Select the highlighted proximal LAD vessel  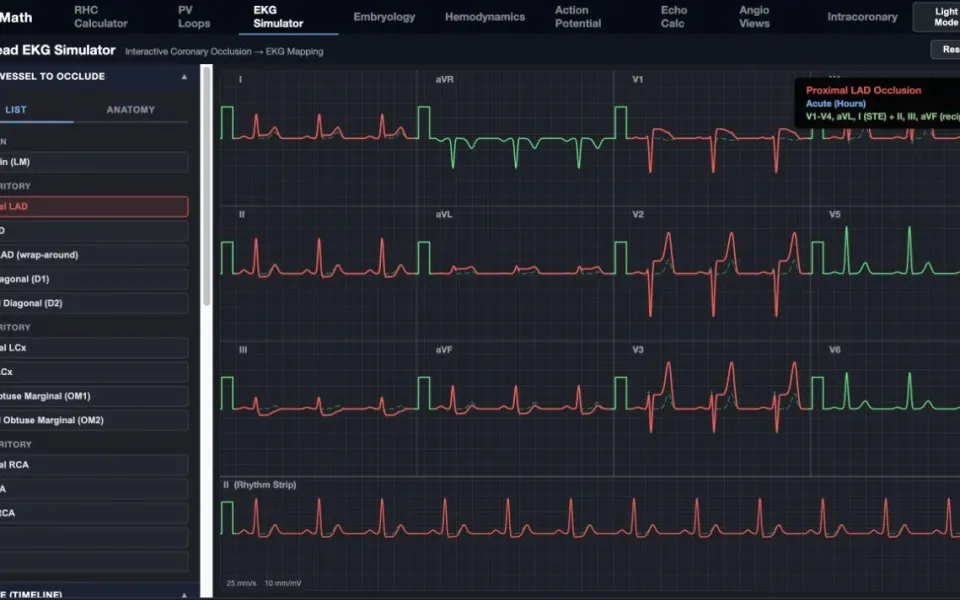[x=94, y=206]
